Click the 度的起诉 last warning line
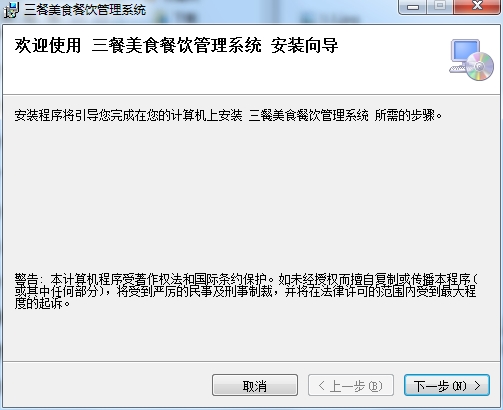This screenshot has height=410, width=503. pos(42,304)
